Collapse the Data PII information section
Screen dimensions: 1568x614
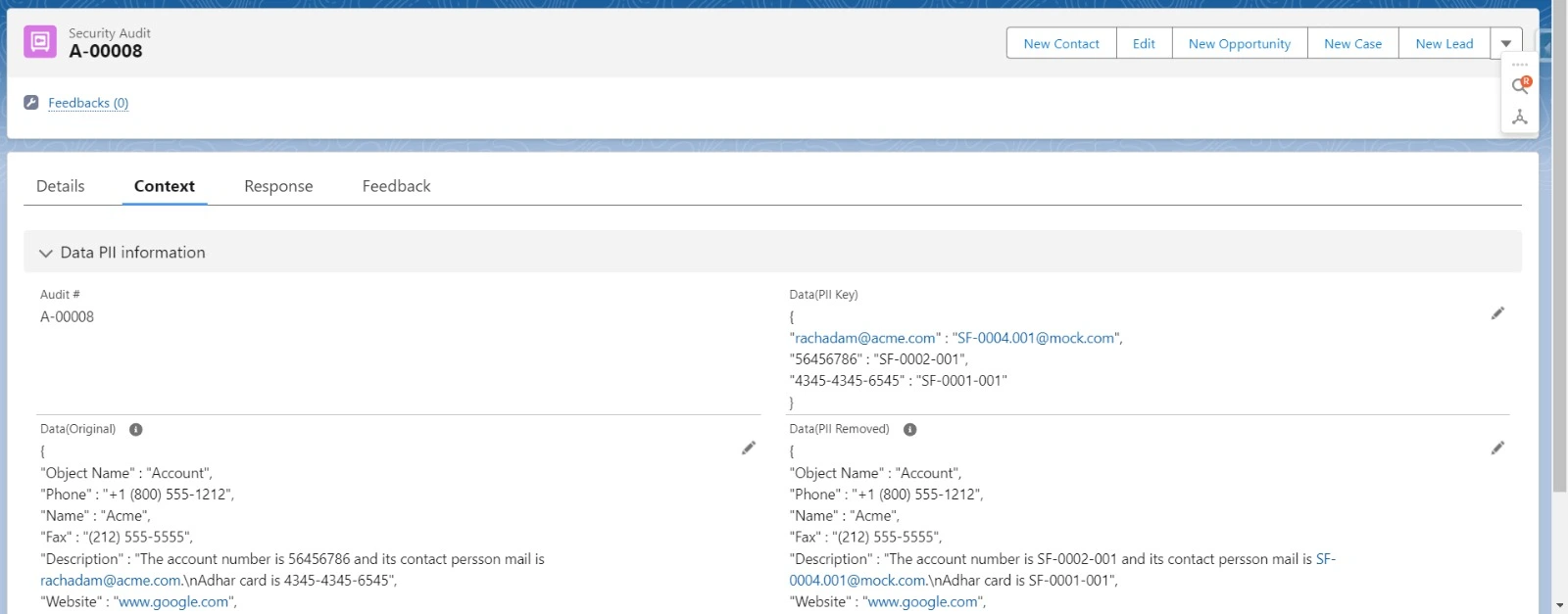tap(46, 253)
